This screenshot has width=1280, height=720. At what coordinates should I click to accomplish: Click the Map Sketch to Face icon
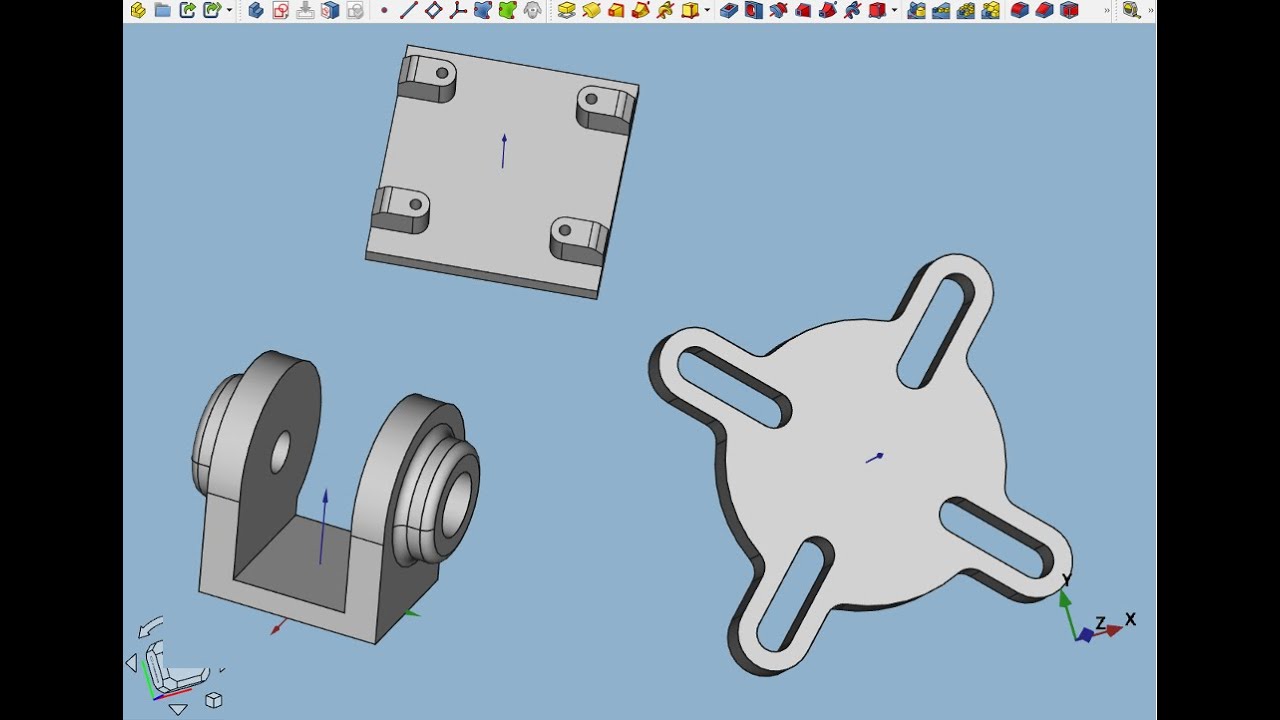[x=330, y=10]
